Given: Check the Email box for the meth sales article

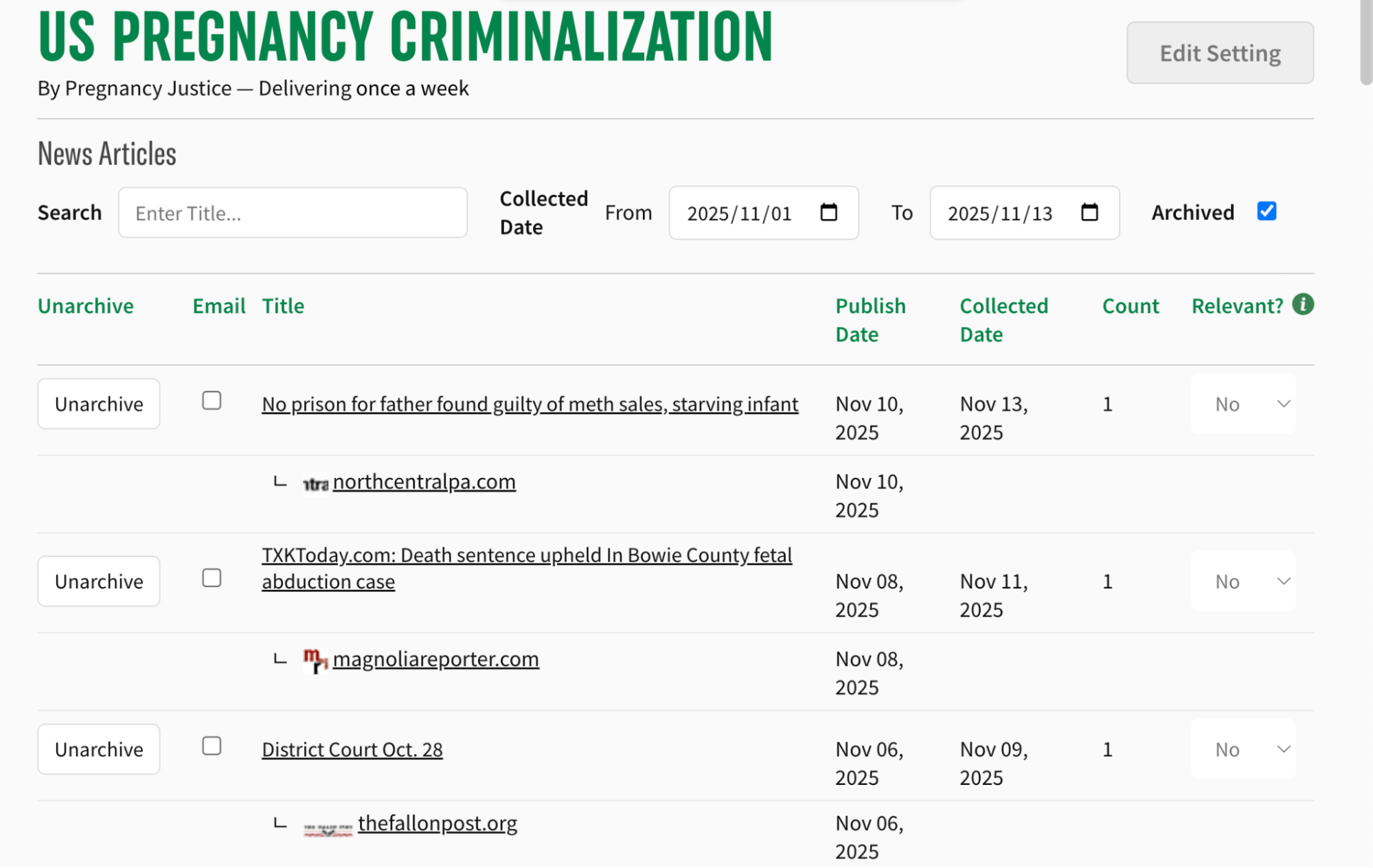Looking at the screenshot, I should click(212, 401).
